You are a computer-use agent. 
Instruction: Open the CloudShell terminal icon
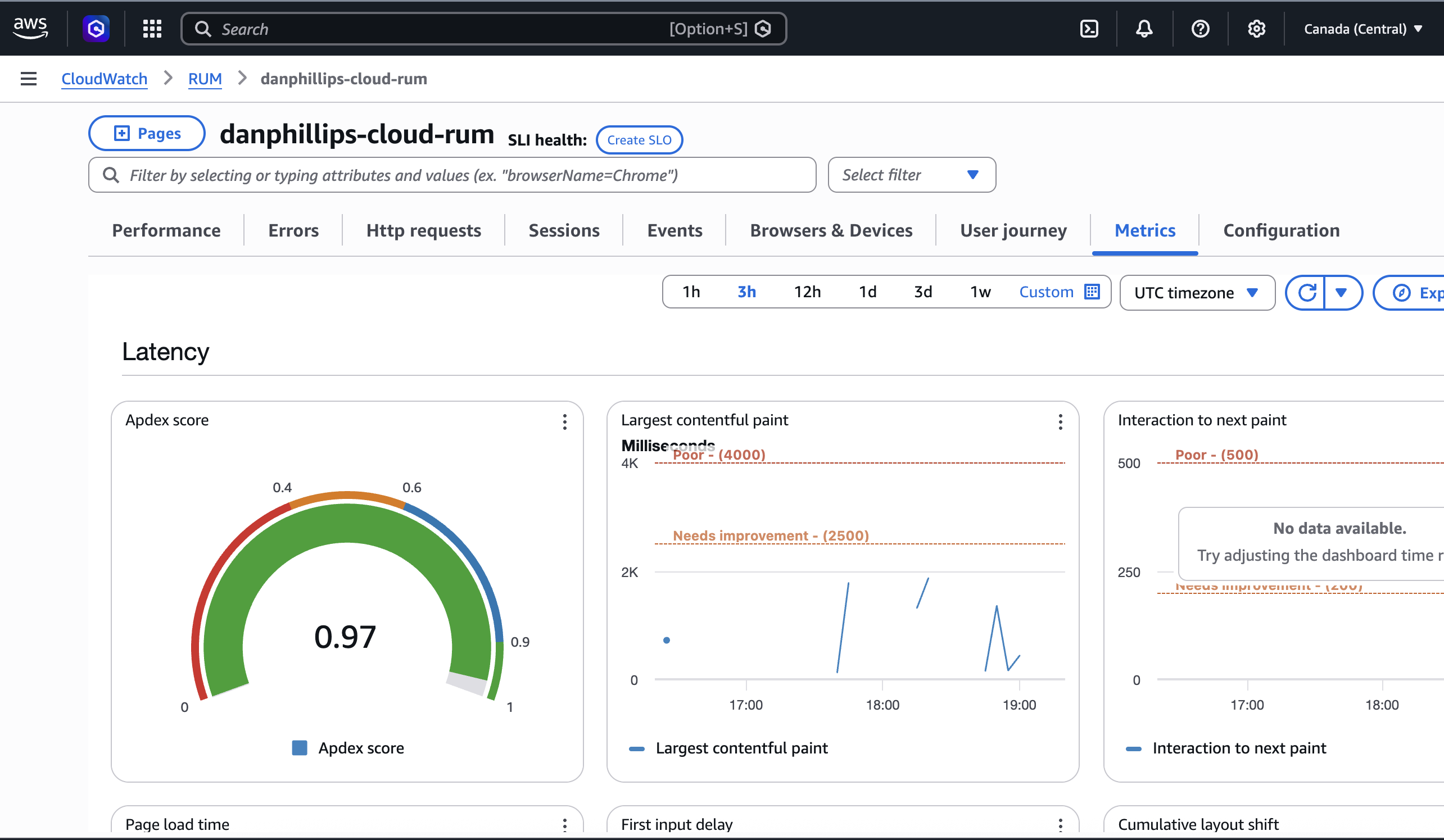pyautogui.click(x=1088, y=28)
